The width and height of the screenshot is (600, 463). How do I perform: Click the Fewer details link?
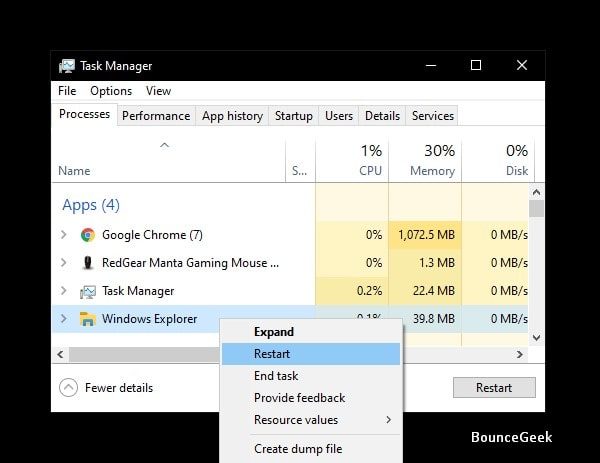pos(119,388)
